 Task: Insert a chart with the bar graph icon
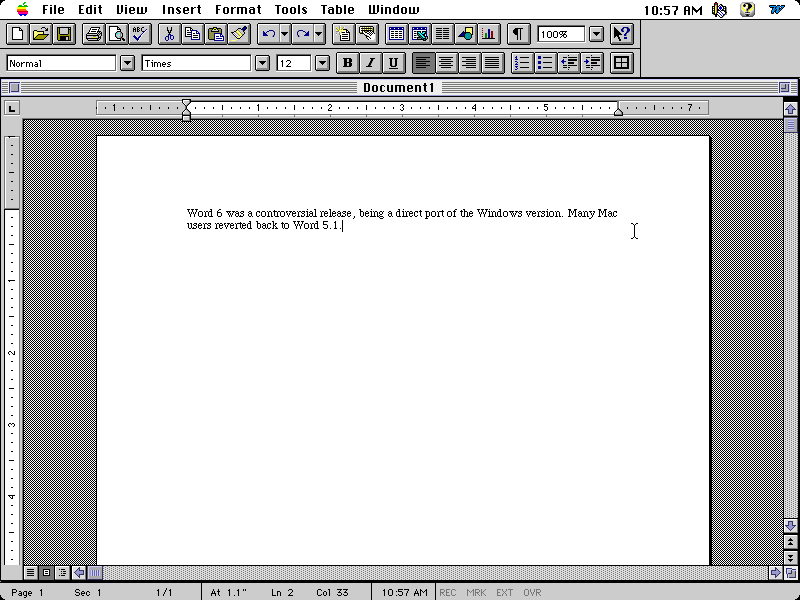click(489, 34)
